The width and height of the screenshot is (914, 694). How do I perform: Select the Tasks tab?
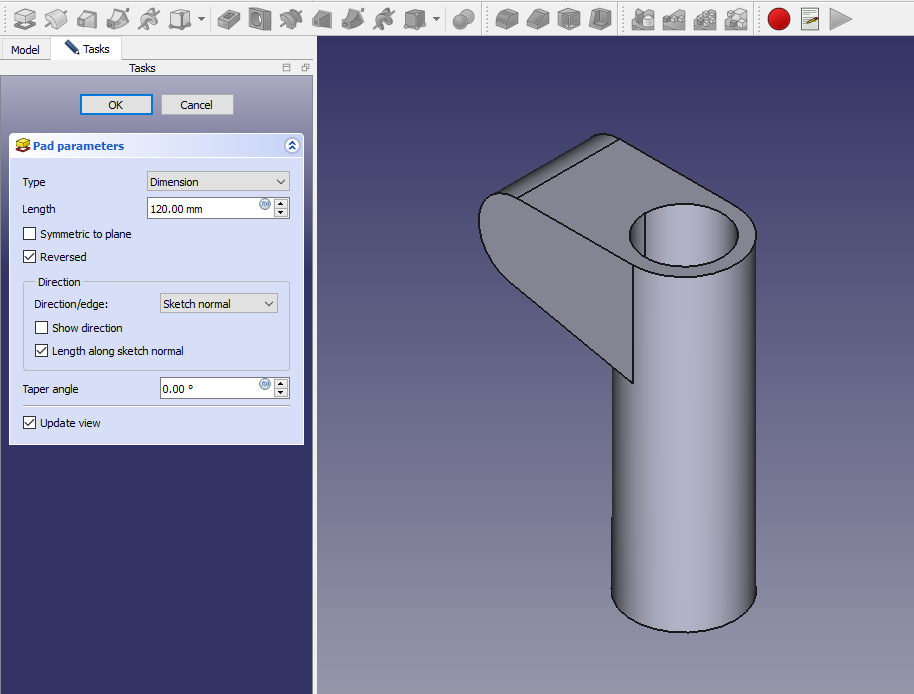(x=88, y=49)
